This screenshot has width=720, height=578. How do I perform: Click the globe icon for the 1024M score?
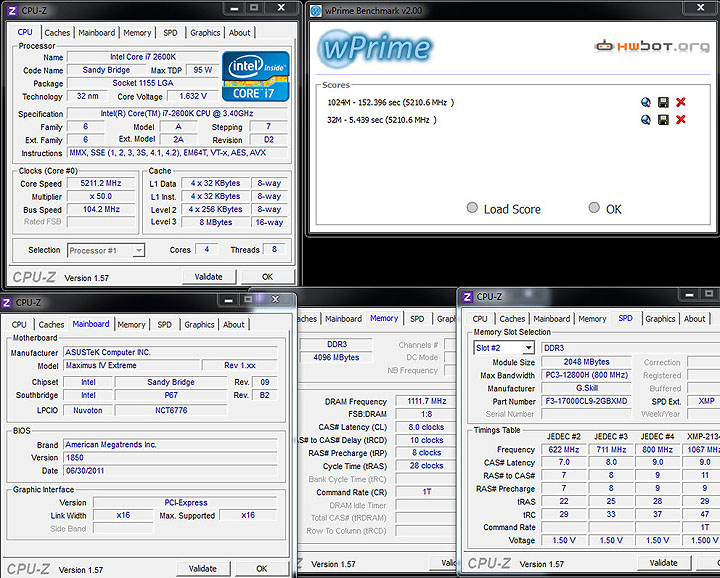coord(646,102)
